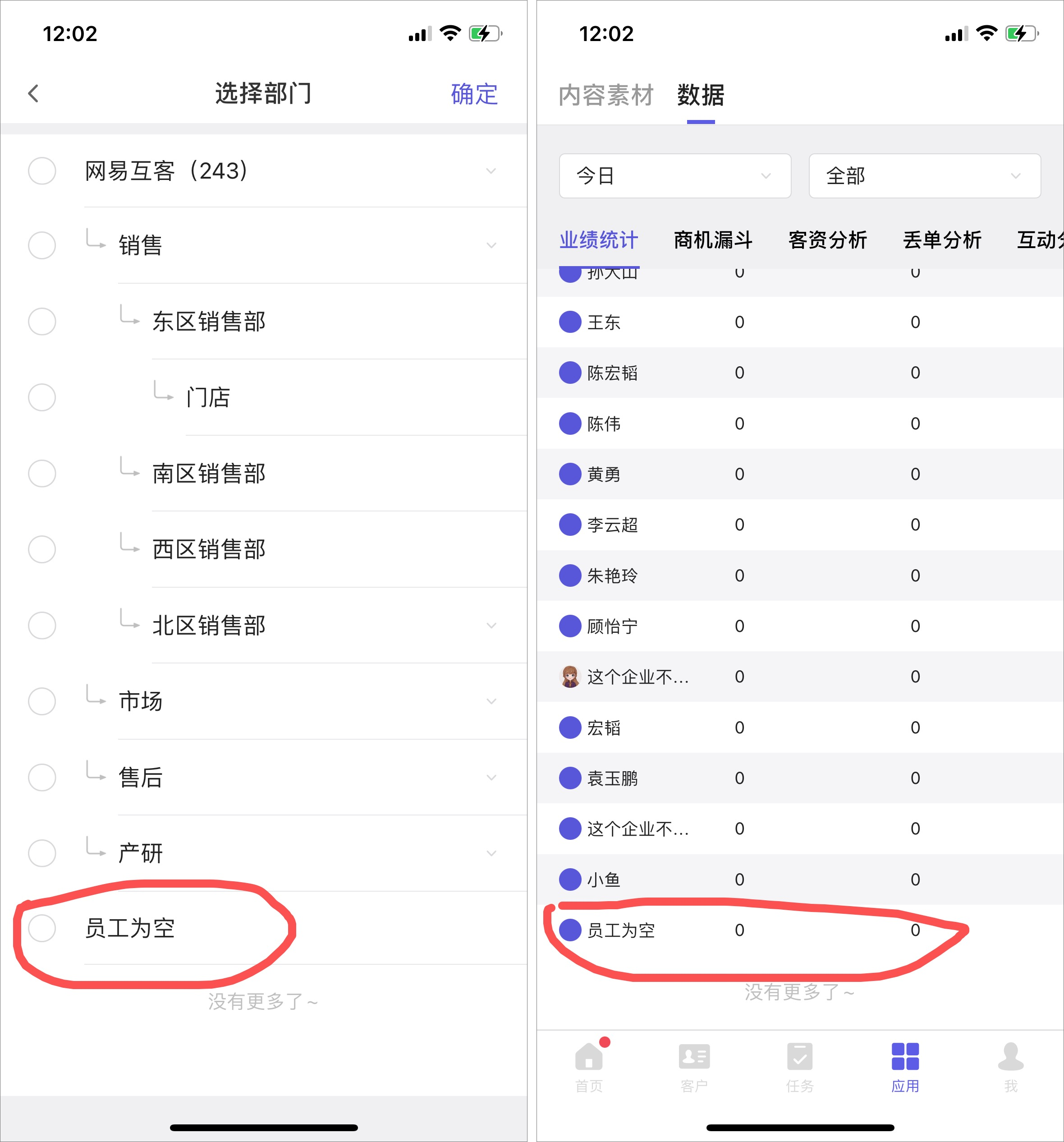Open the 客户 customers tab icon
Image resolution: width=1064 pixels, height=1142 pixels.
(694, 1056)
